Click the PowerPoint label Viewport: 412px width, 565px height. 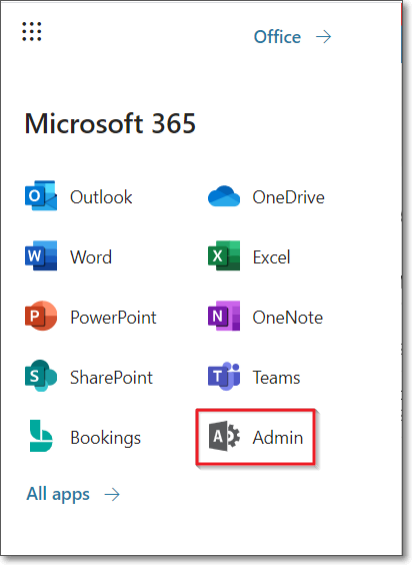click(113, 317)
